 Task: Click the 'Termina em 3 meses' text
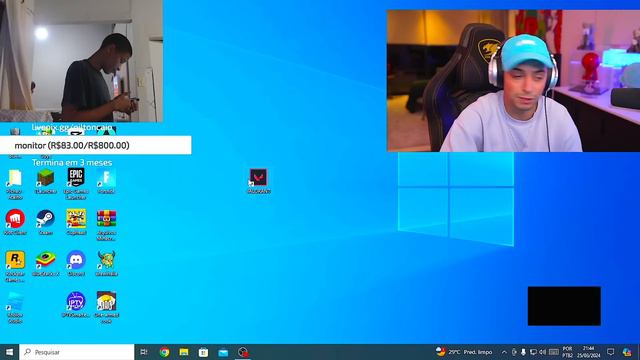pos(72,162)
